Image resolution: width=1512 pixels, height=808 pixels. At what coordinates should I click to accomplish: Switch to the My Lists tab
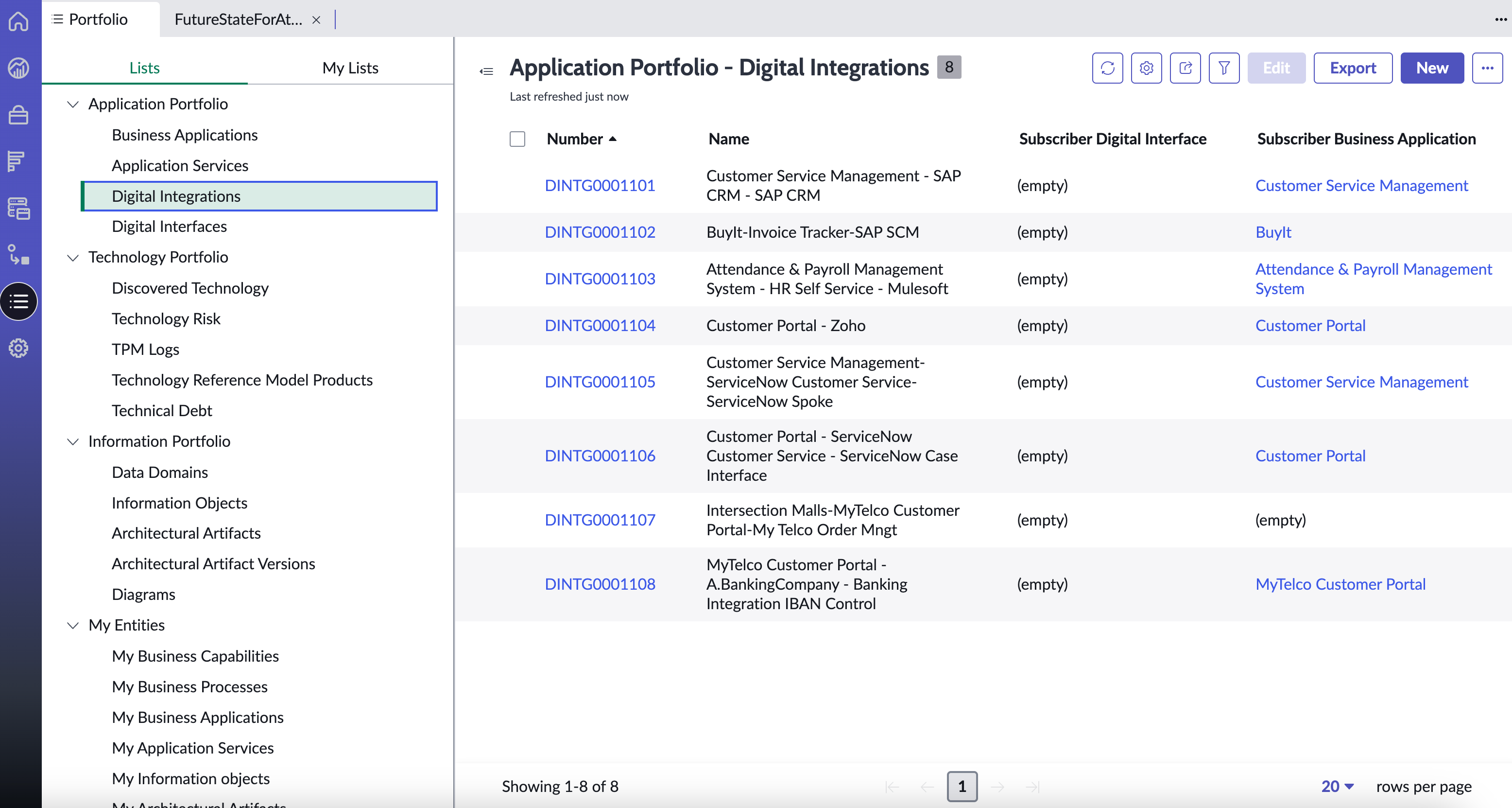tap(350, 68)
